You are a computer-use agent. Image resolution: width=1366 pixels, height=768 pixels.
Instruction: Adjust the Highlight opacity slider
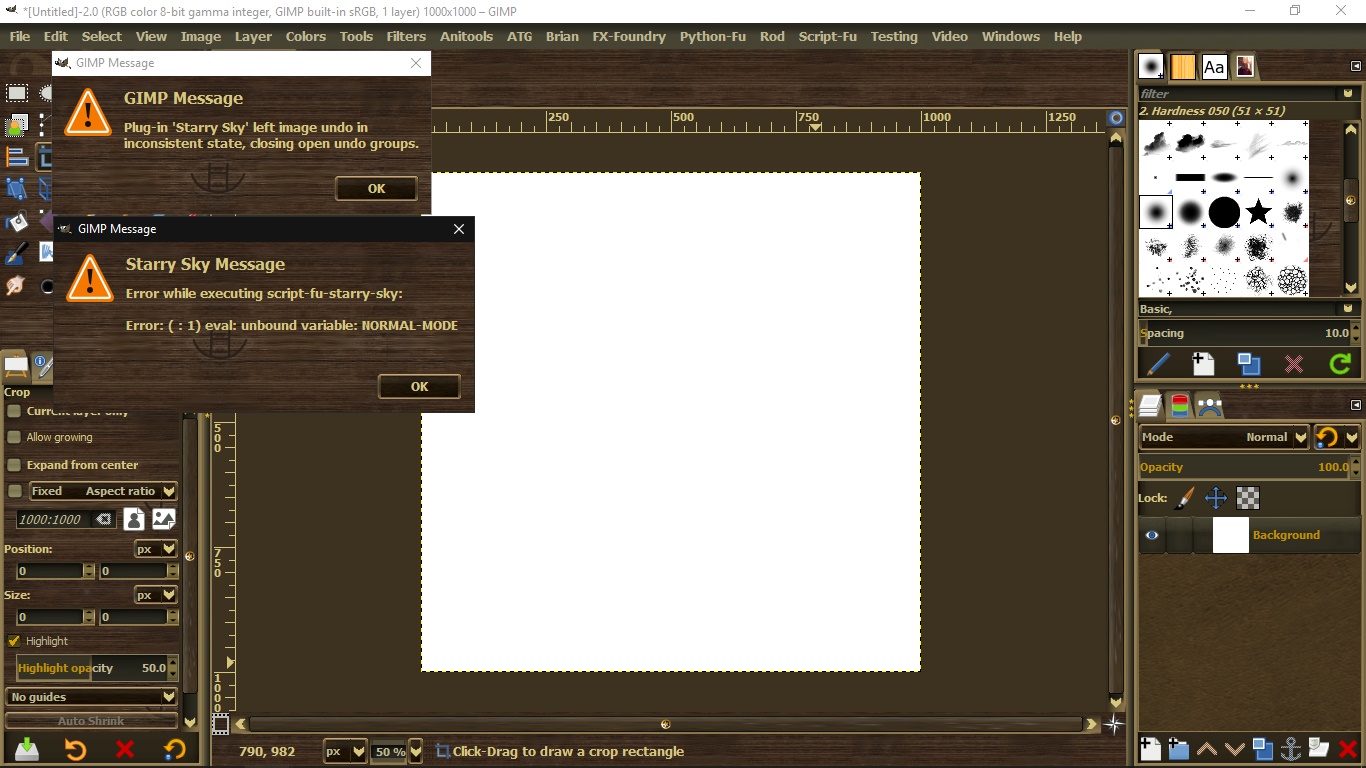click(x=91, y=668)
